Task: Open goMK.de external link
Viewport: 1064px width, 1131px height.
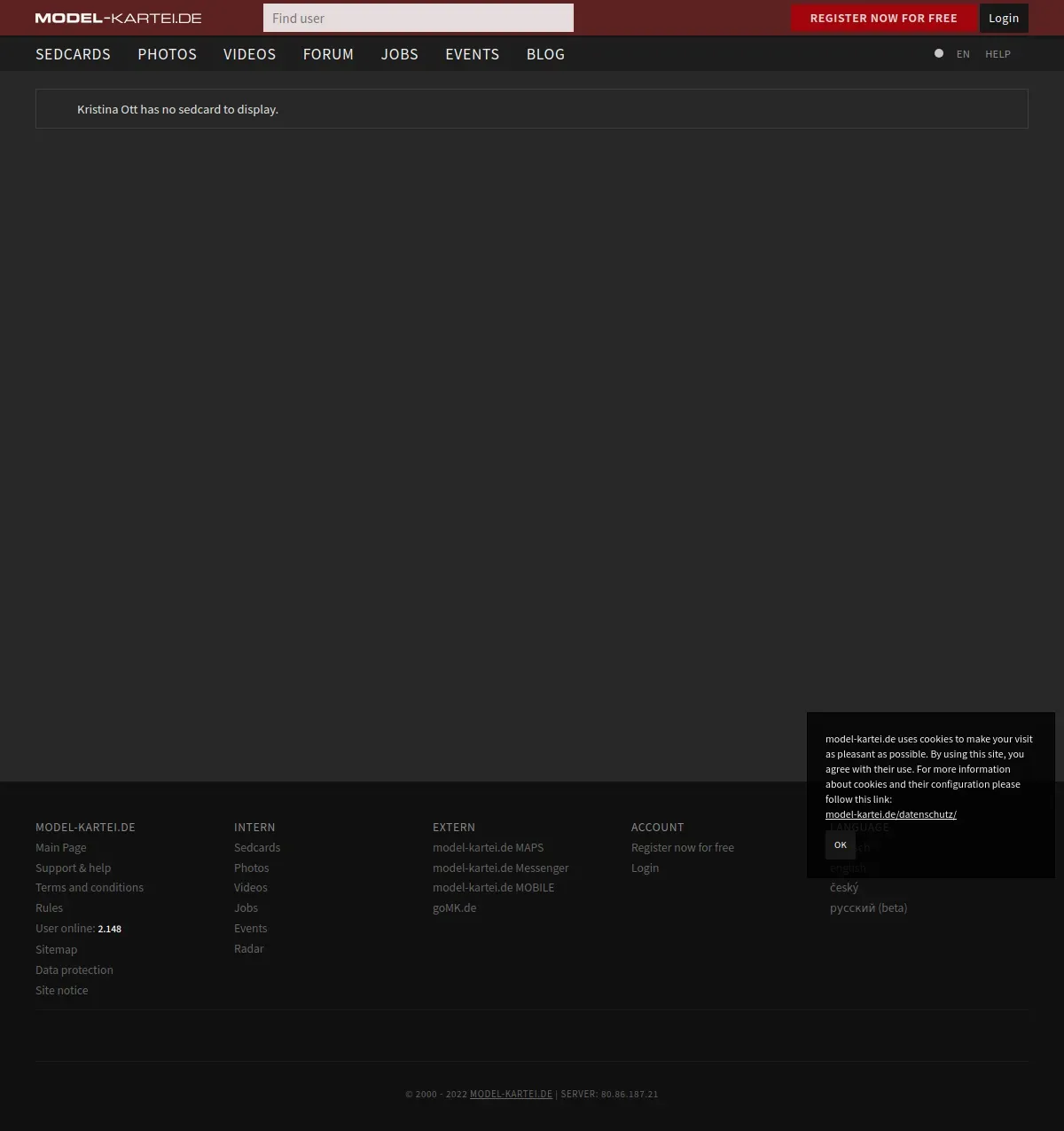Action: (455, 907)
